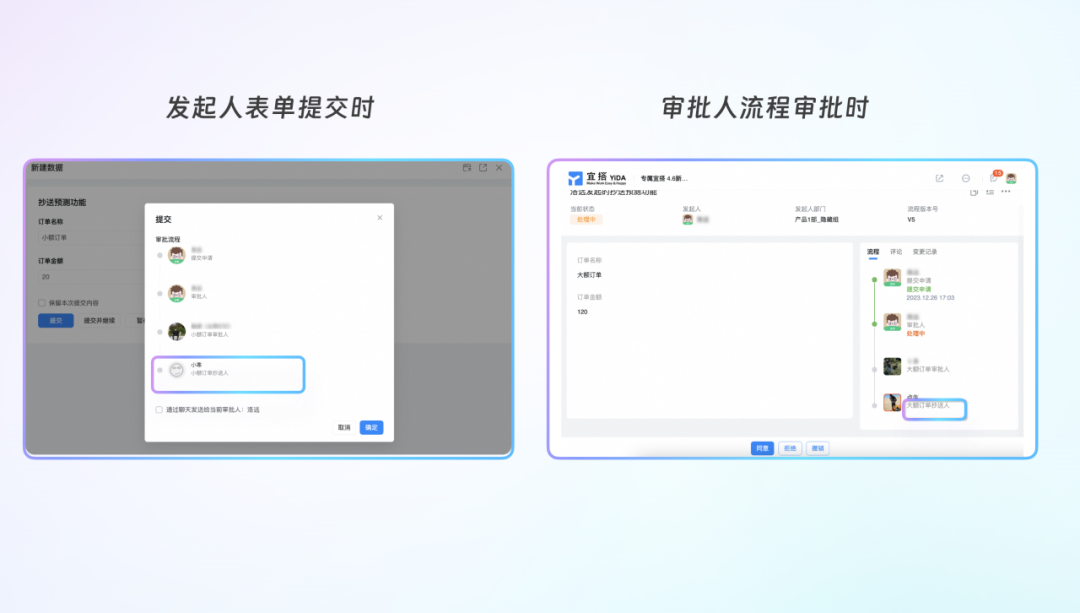Image resolution: width=1080 pixels, height=613 pixels.
Task: Tick 保留本次提交内容 checkbox
Action: (42, 303)
